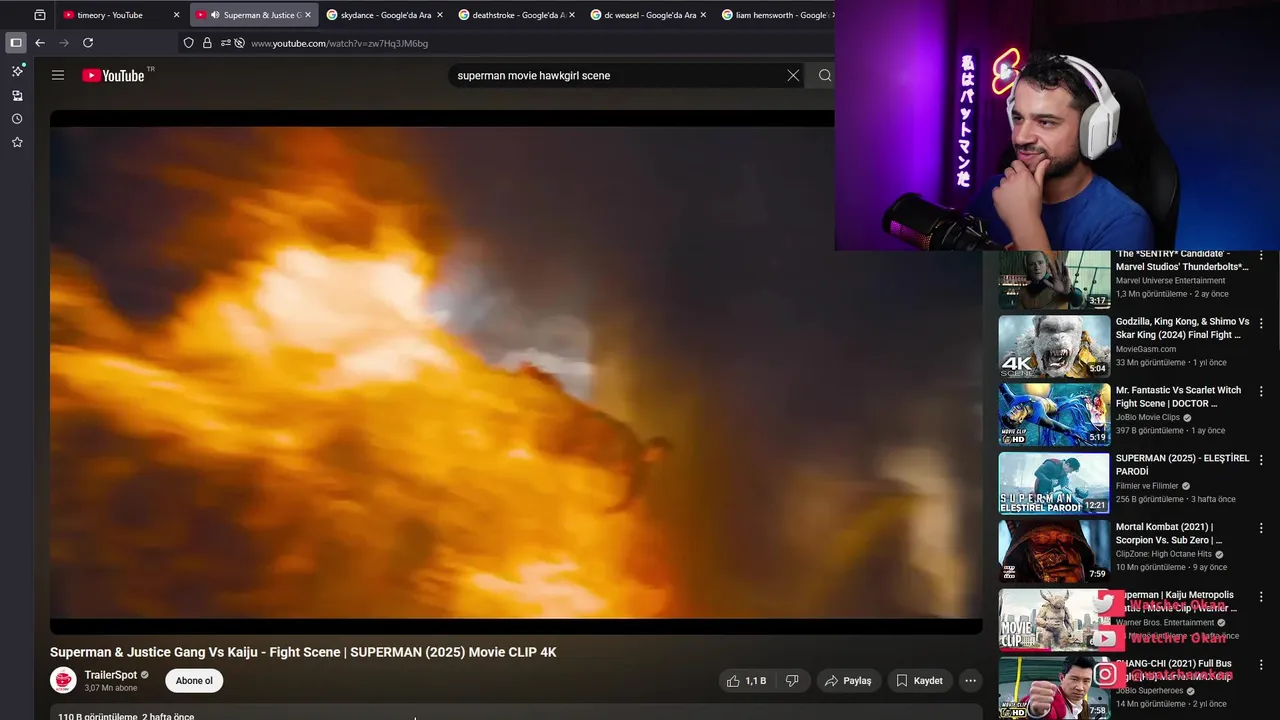The width and height of the screenshot is (1280, 720).
Task: Open the SENTRY Candidate Thunderbolts video
Action: [x=1054, y=280]
